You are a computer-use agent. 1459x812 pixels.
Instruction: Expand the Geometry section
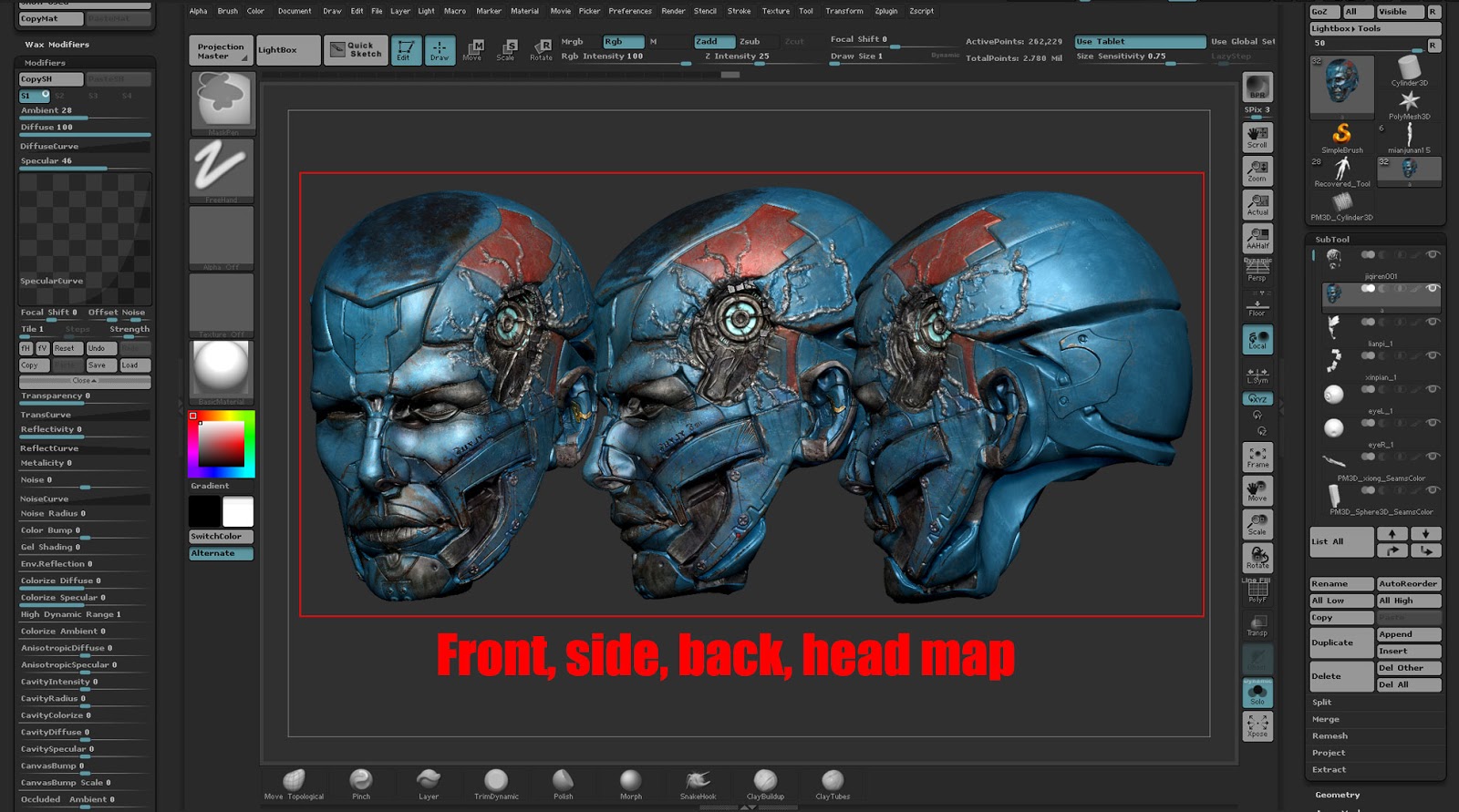(x=1337, y=795)
